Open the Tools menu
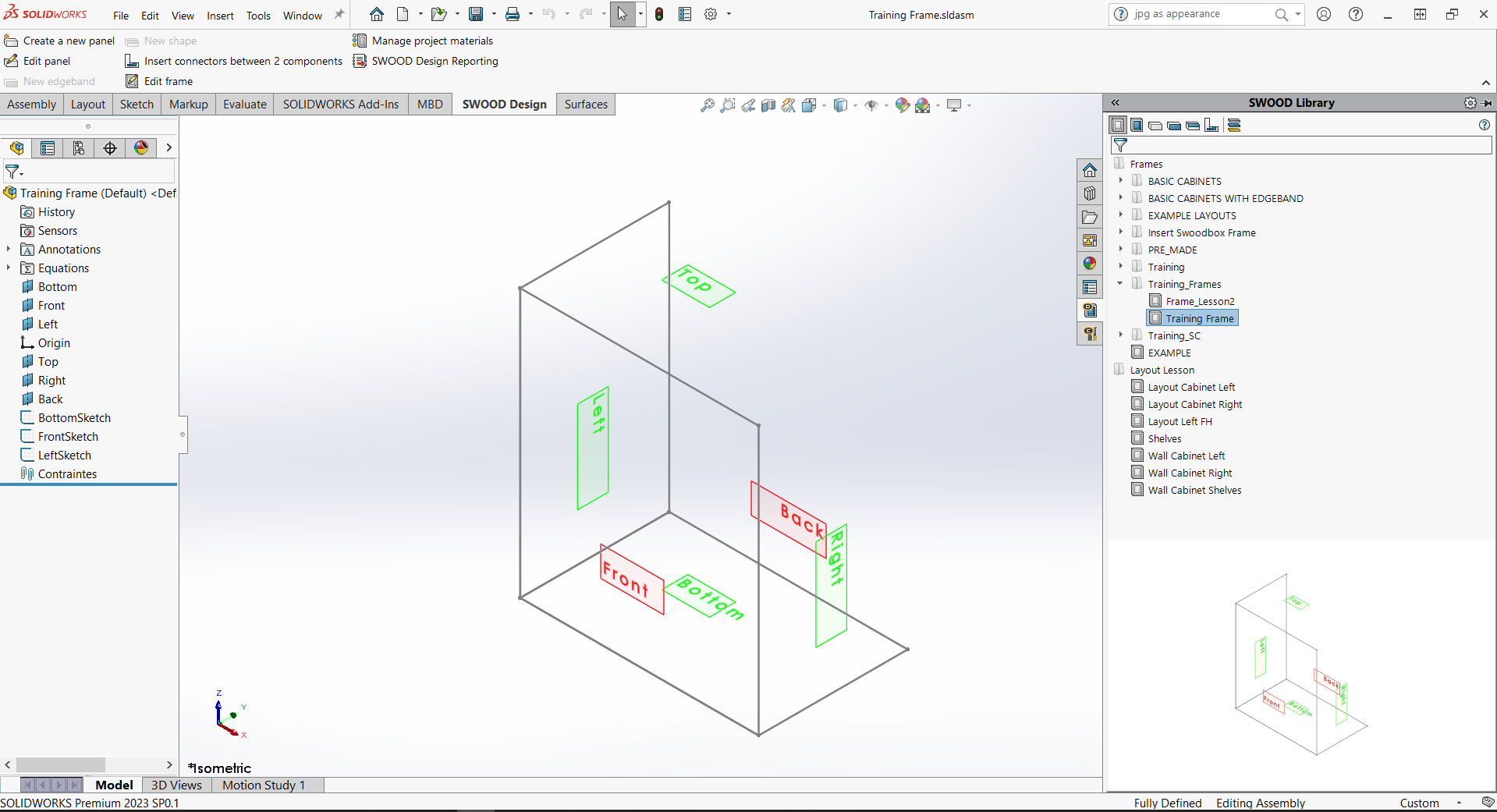The height and width of the screenshot is (812, 1497). click(258, 16)
